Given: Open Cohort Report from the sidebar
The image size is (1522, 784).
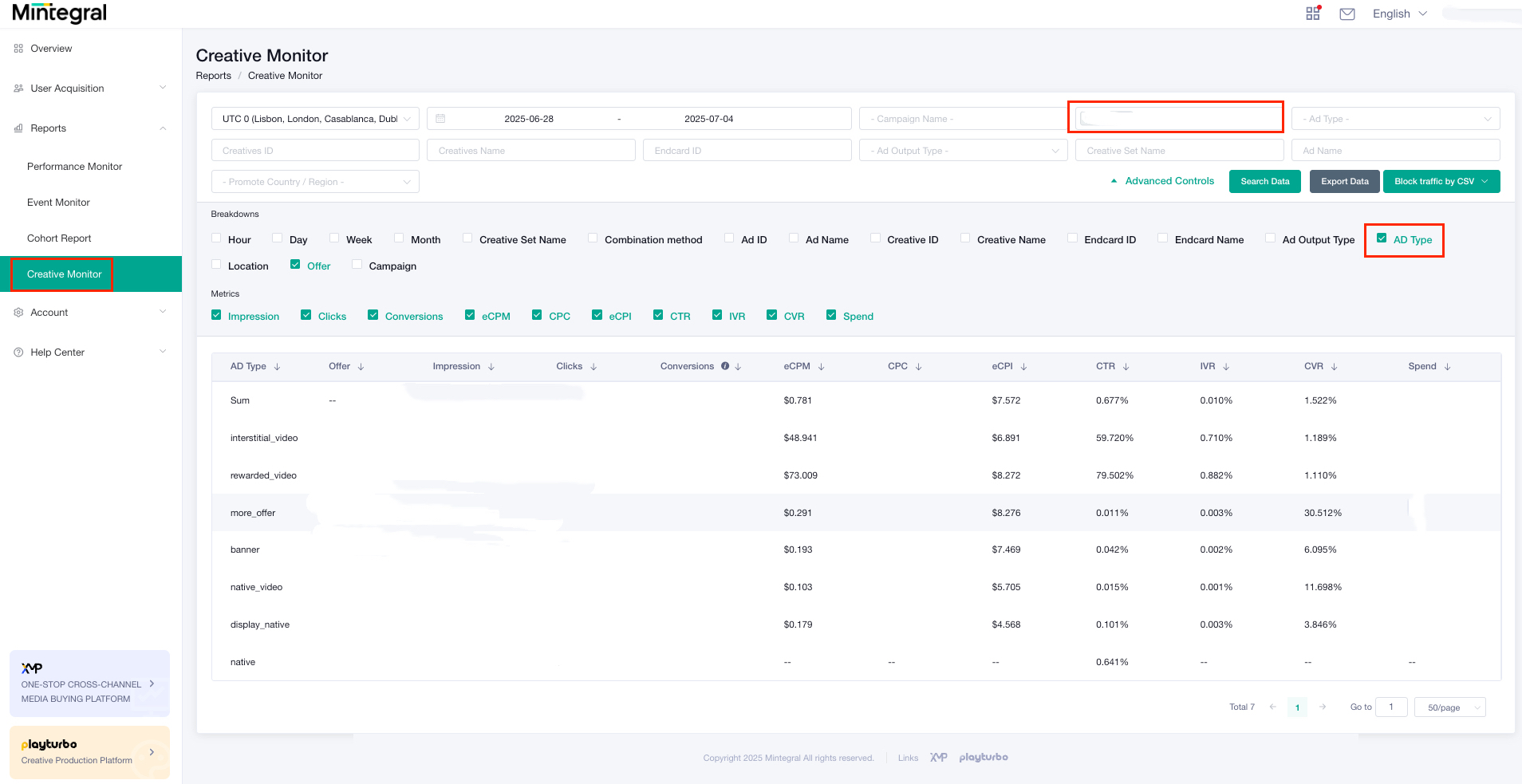Looking at the screenshot, I should [x=59, y=238].
